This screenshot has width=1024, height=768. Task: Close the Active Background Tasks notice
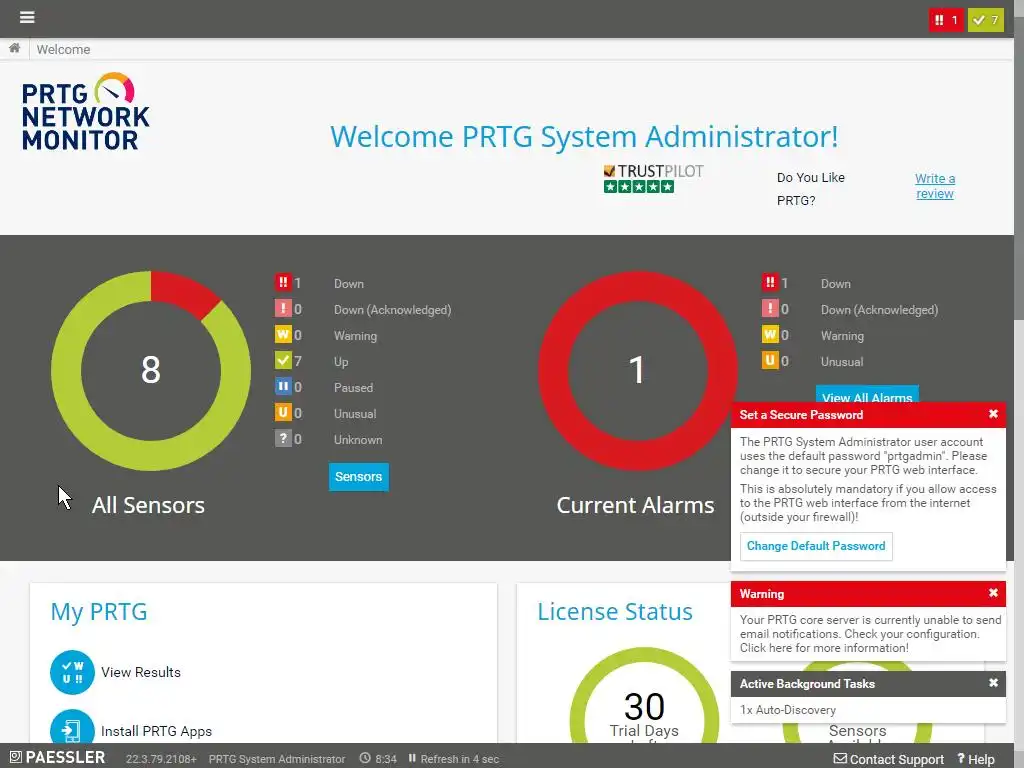[993, 683]
